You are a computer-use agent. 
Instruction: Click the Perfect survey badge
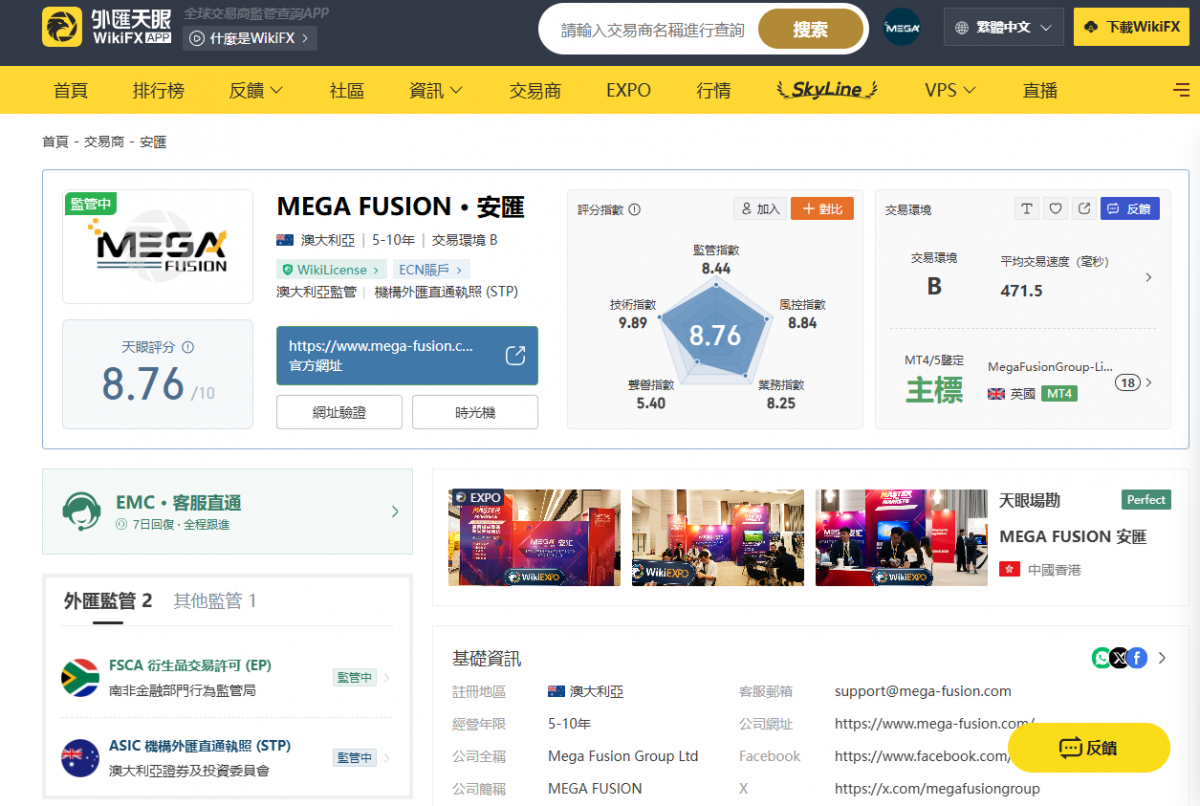coord(1146,500)
